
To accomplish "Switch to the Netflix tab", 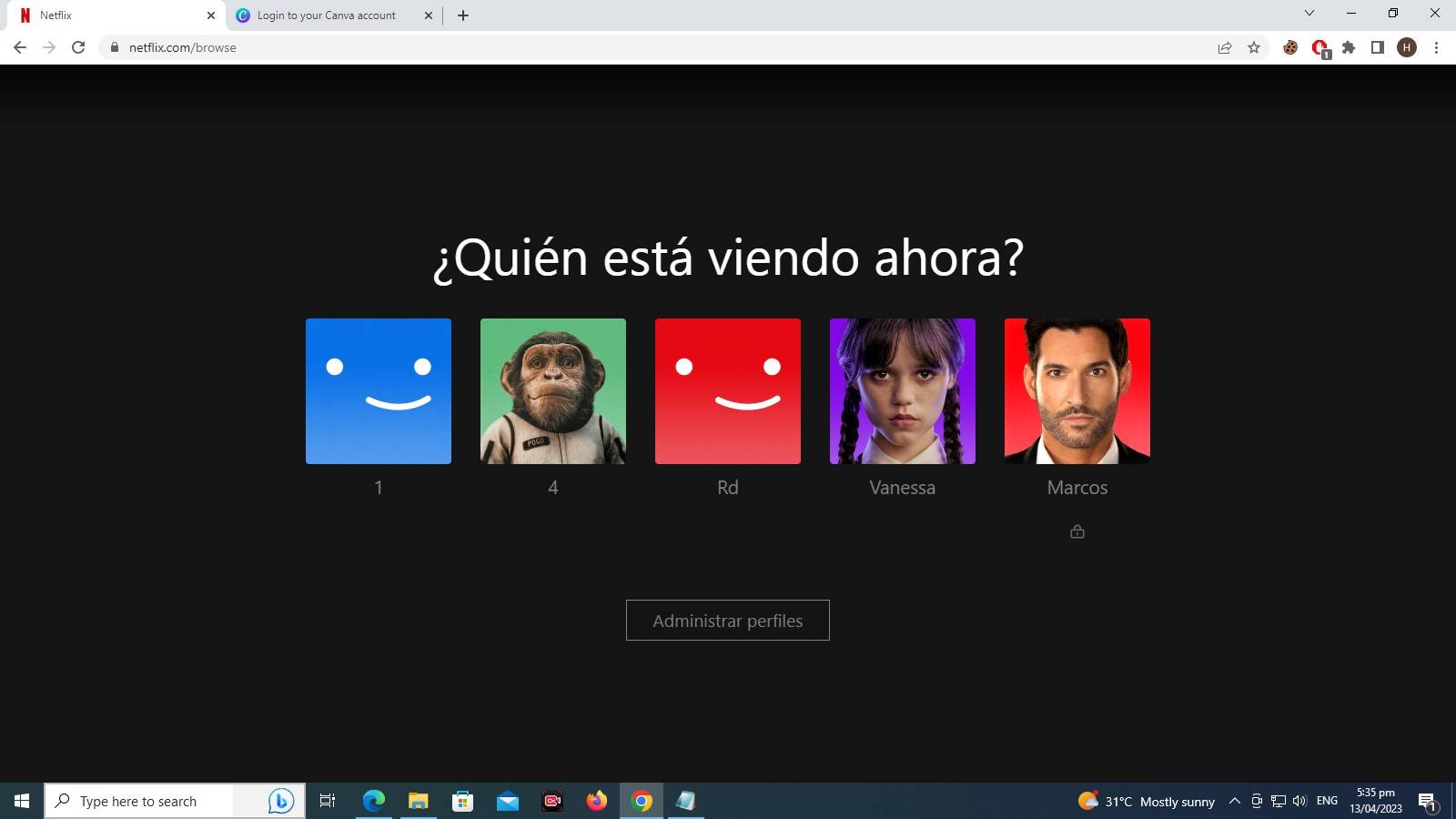I will click(x=114, y=15).
